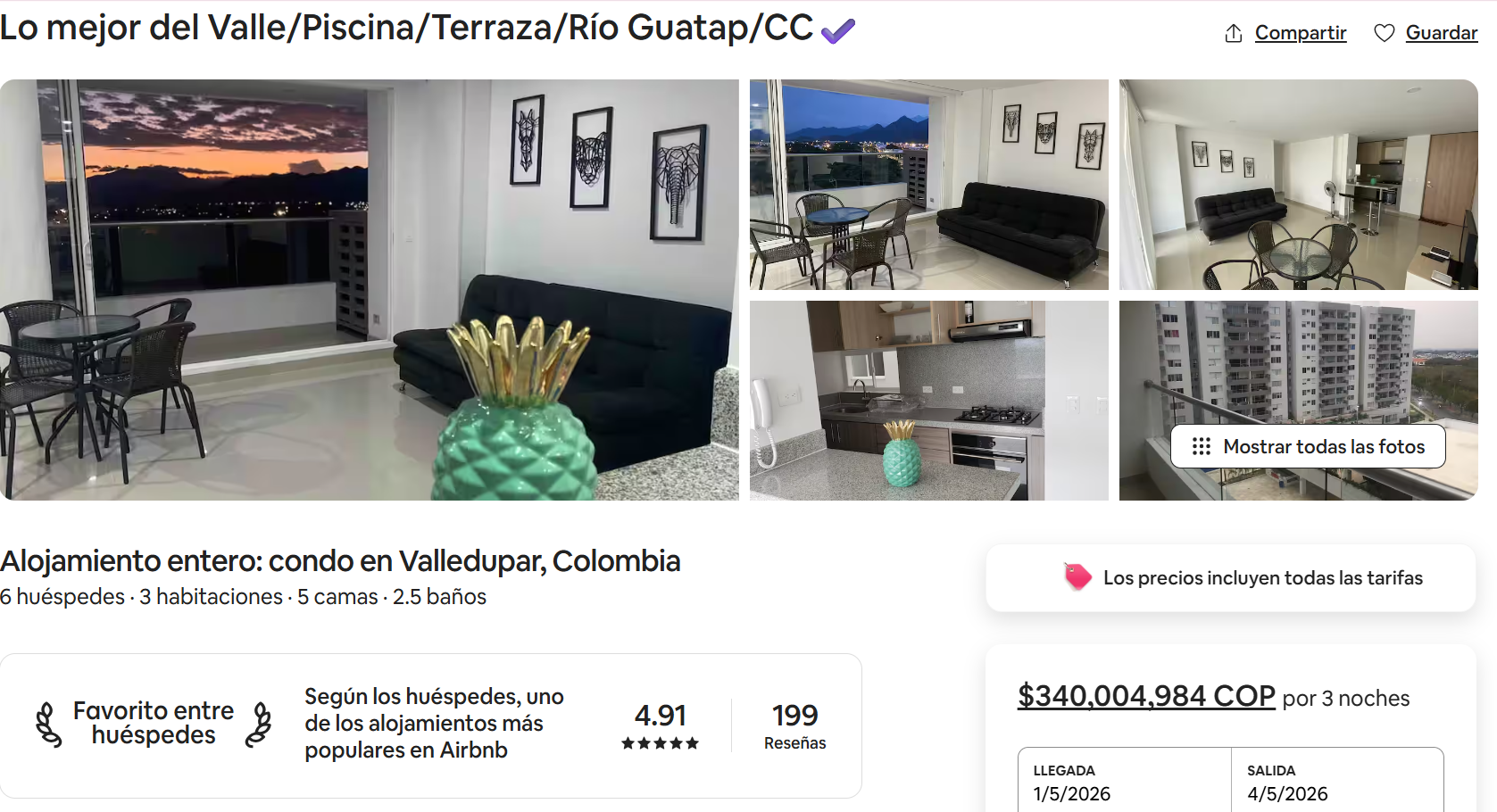Open the $340,004,984 COP price breakdown
Screen dimensions: 1497x812
[1146, 696]
